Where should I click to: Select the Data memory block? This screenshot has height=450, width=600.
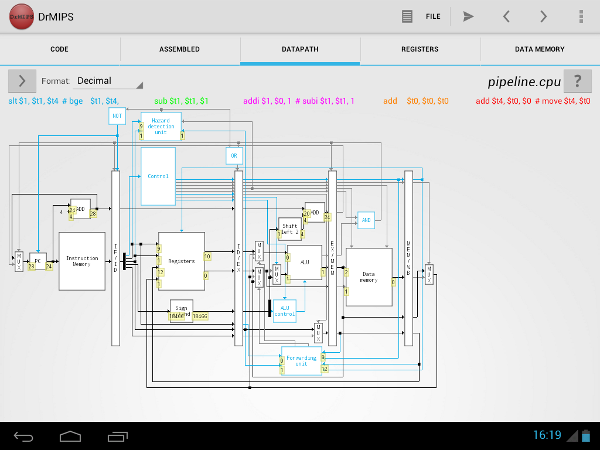[x=369, y=276]
